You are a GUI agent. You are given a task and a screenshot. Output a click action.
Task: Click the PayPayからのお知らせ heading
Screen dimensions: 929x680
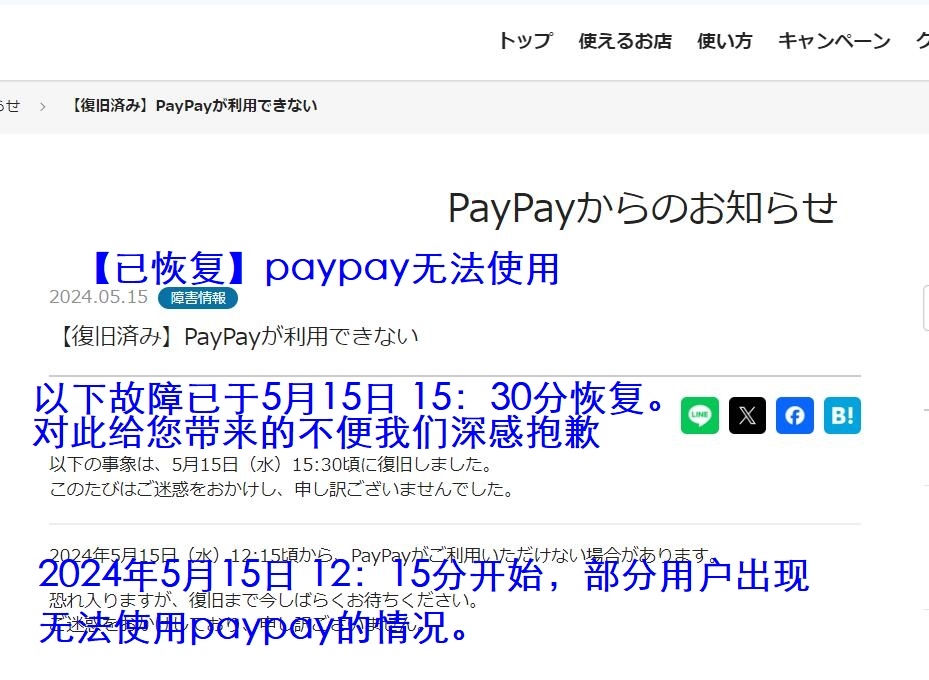click(643, 209)
